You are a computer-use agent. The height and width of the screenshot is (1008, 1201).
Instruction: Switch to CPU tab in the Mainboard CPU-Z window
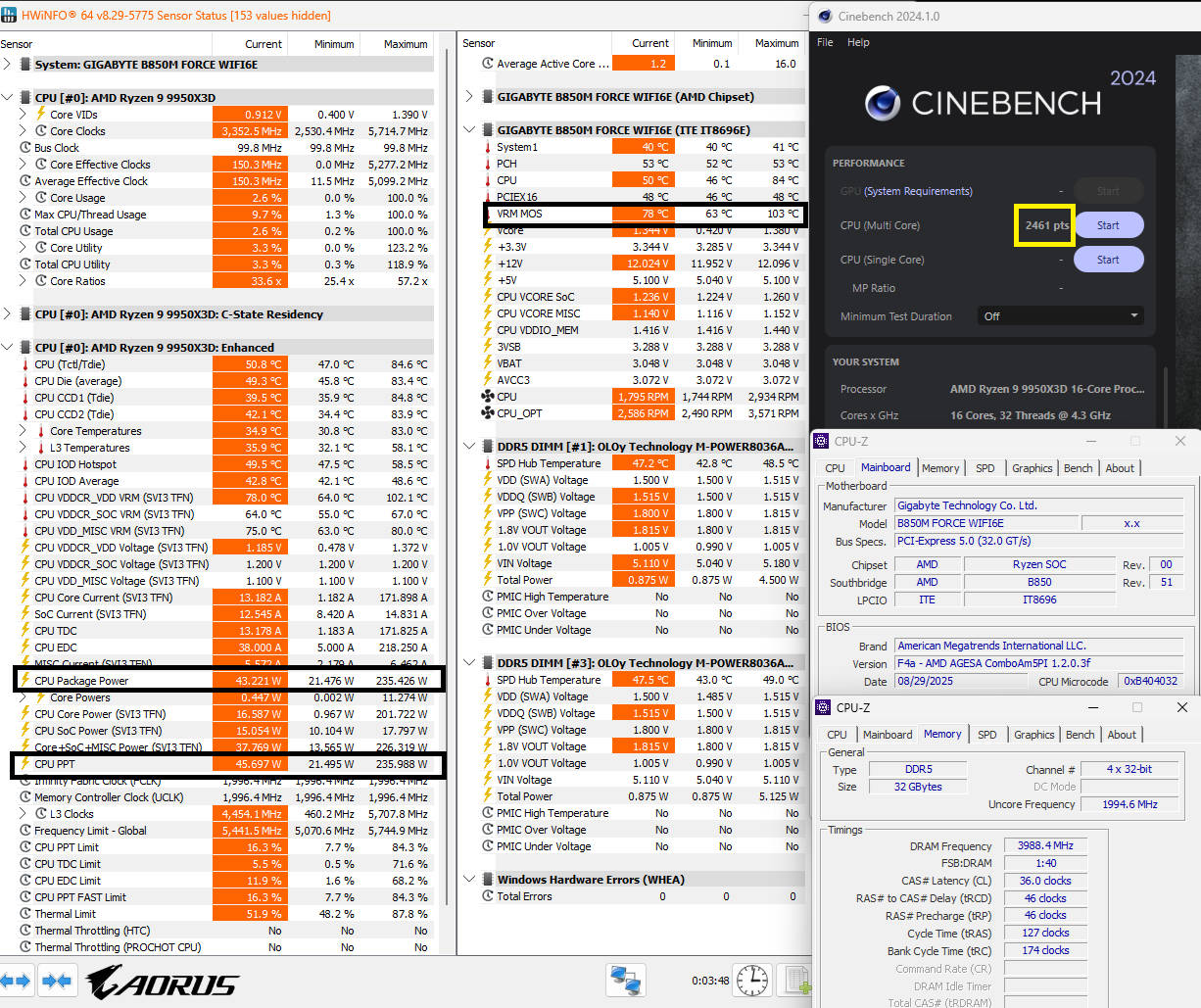click(836, 468)
